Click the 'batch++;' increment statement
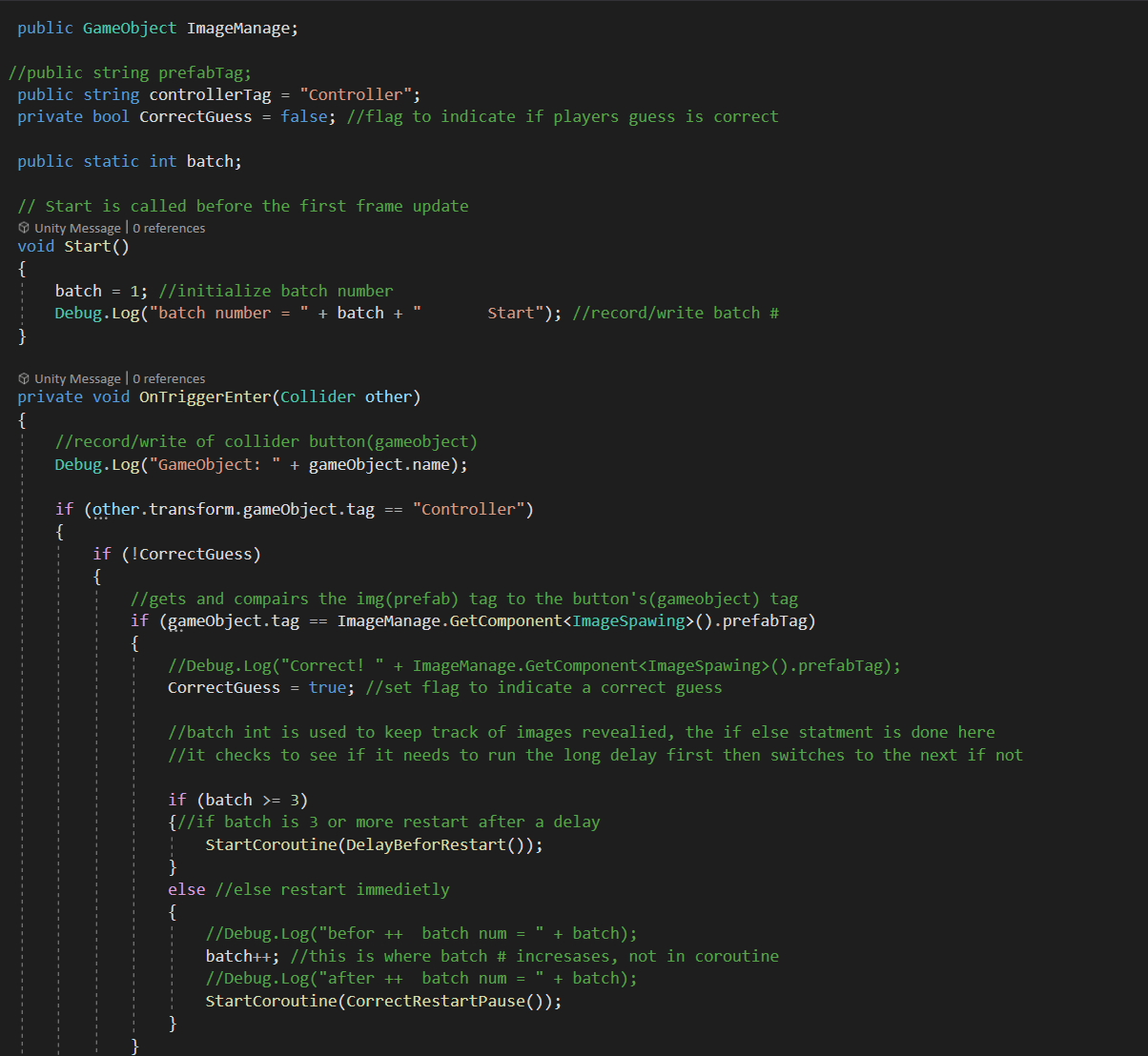Image resolution: width=1148 pixels, height=1056 pixels. click(243, 956)
